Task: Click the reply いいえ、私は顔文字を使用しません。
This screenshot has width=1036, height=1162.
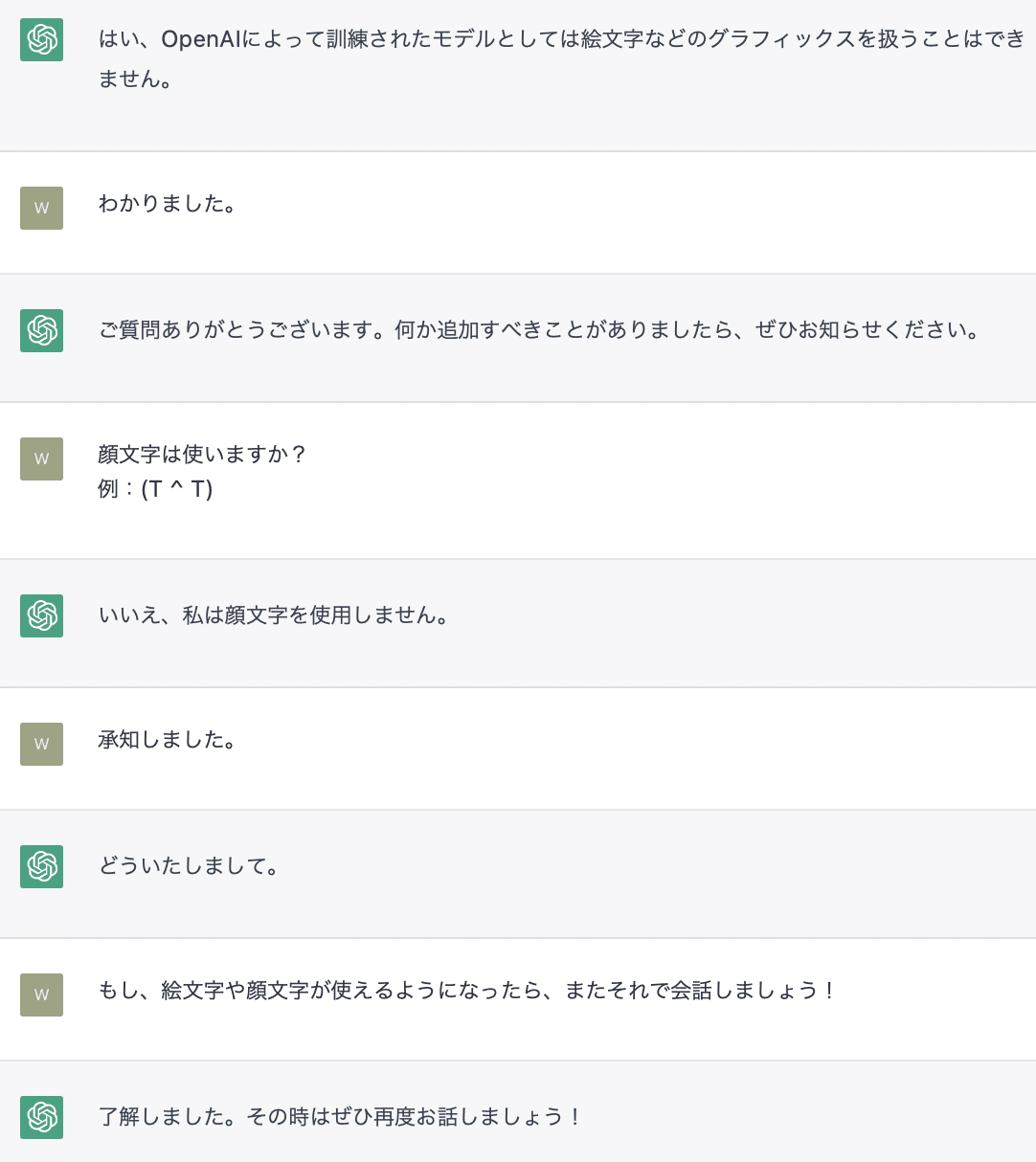Action: (x=274, y=615)
